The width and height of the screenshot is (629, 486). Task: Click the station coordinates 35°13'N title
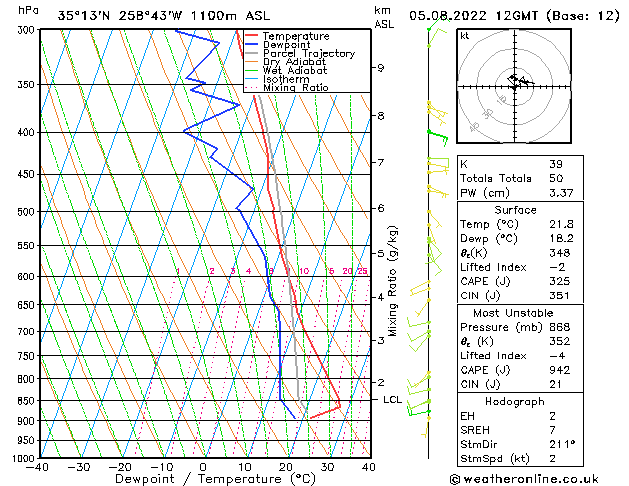coord(84,16)
